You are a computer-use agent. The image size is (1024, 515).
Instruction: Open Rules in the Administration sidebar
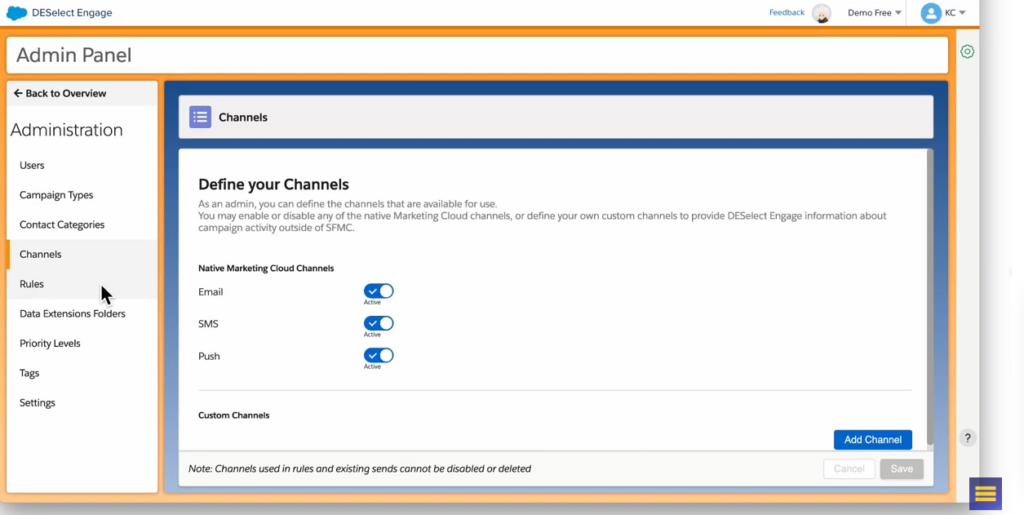click(x=32, y=284)
